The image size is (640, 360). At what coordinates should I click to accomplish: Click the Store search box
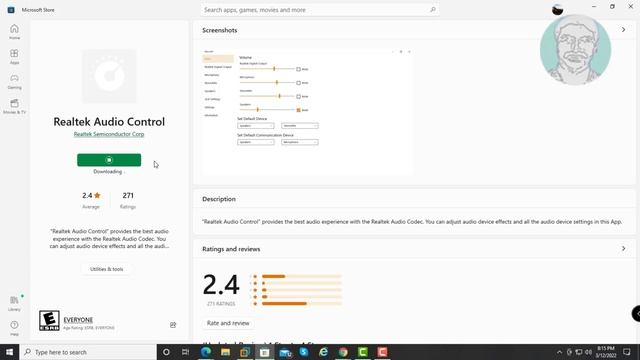pyautogui.click(x=320, y=9)
